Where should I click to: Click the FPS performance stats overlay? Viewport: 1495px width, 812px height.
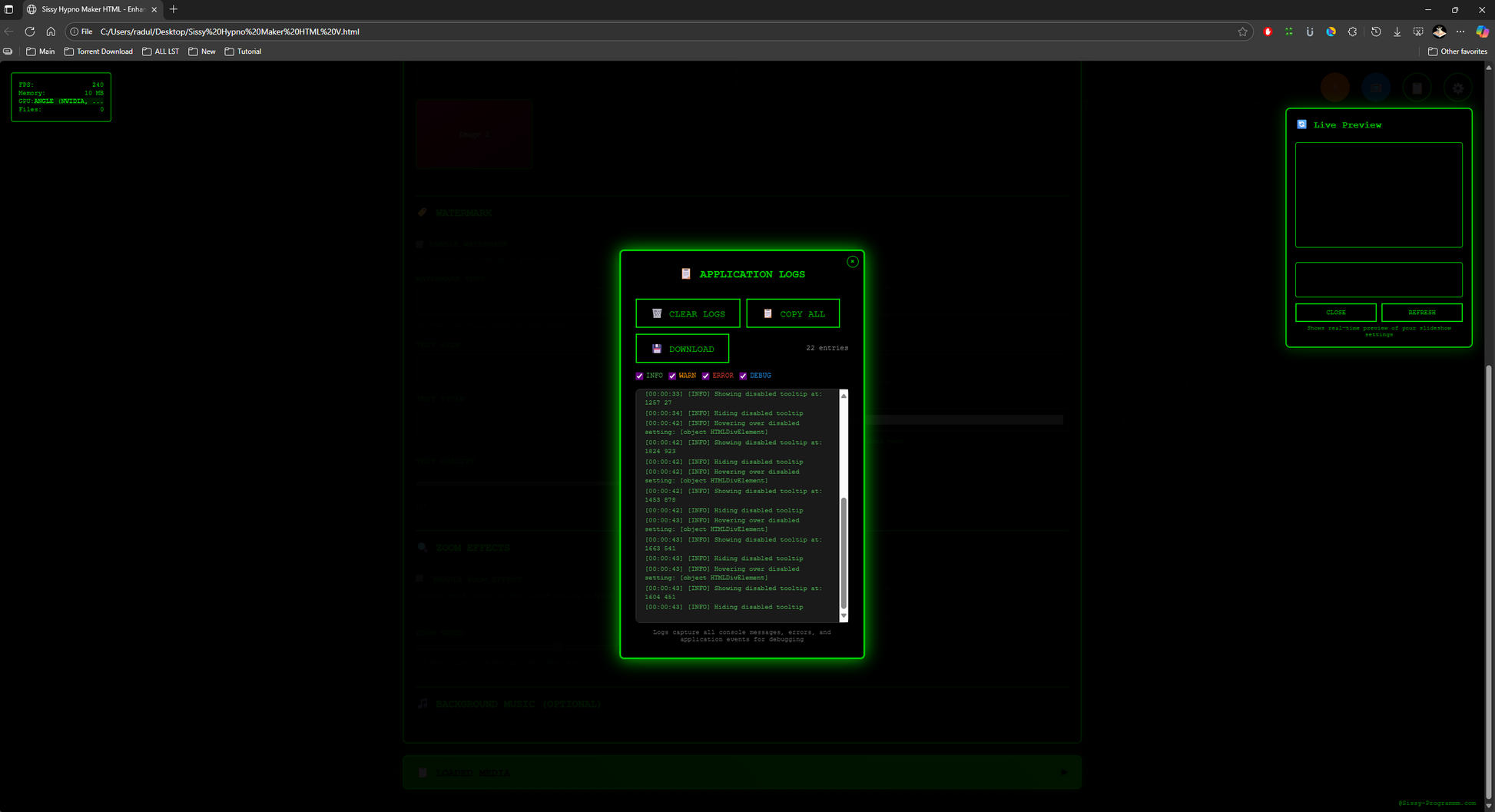coord(61,97)
